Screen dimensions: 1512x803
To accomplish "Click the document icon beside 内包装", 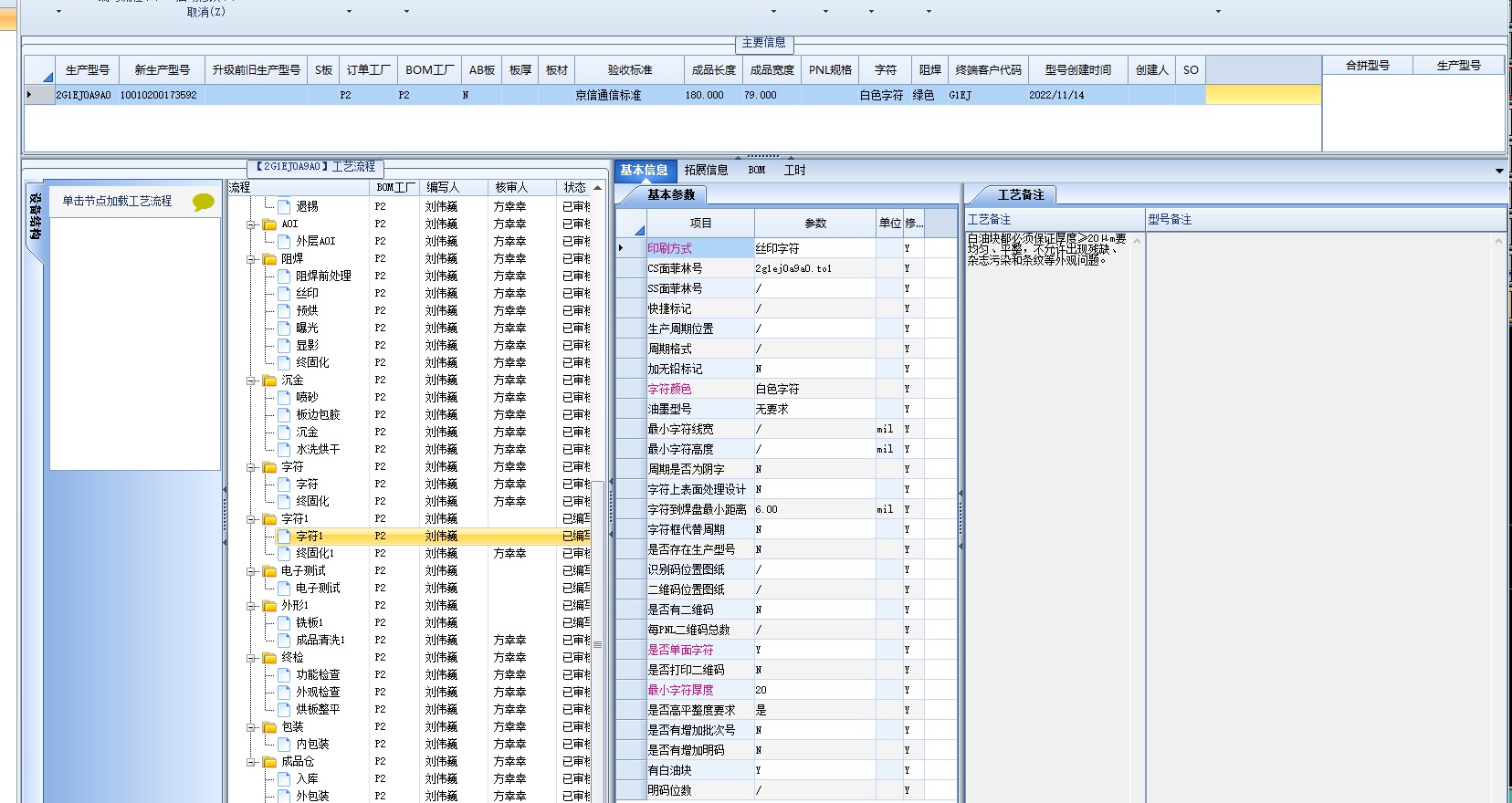I will coord(284,744).
